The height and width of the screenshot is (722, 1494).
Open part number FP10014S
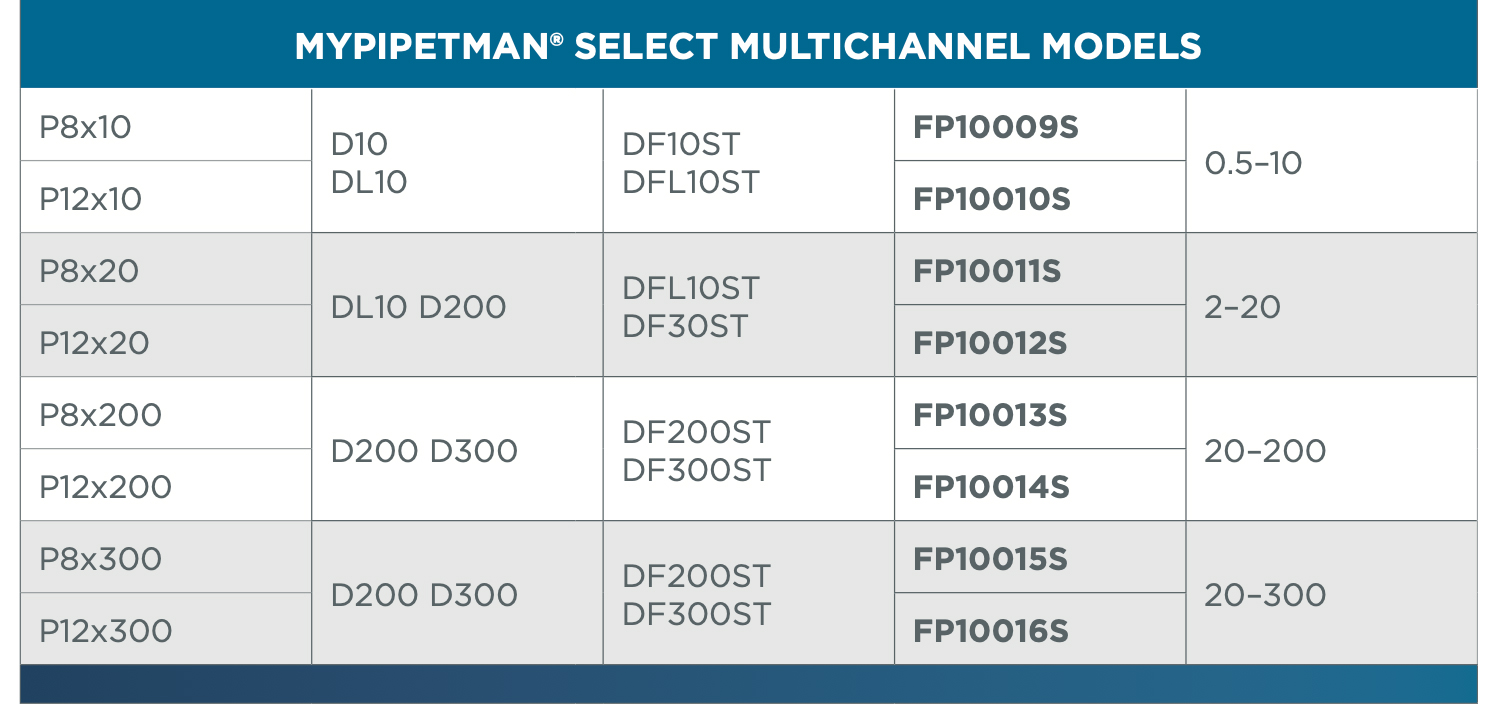pyautogui.click(x=991, y=487)
